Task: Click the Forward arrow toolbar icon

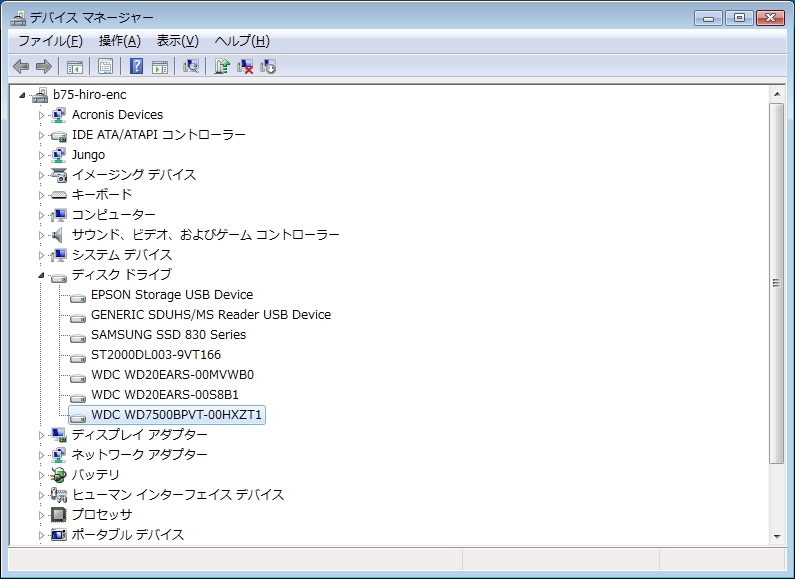Action: point(44,66)
